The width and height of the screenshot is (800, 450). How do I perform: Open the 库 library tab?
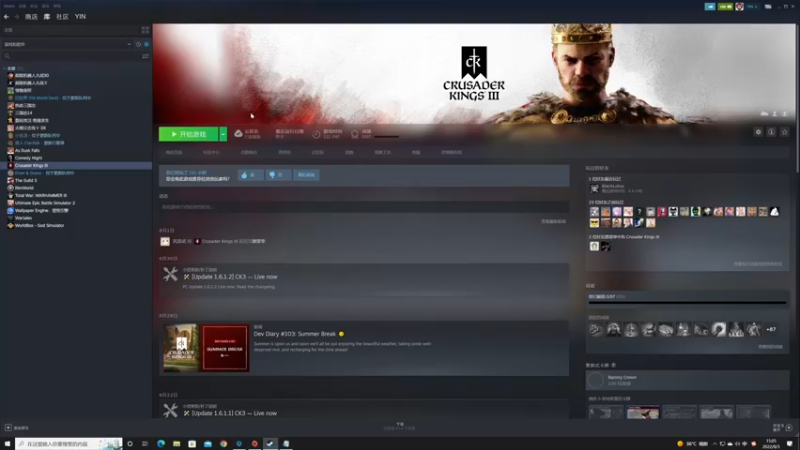47,17
